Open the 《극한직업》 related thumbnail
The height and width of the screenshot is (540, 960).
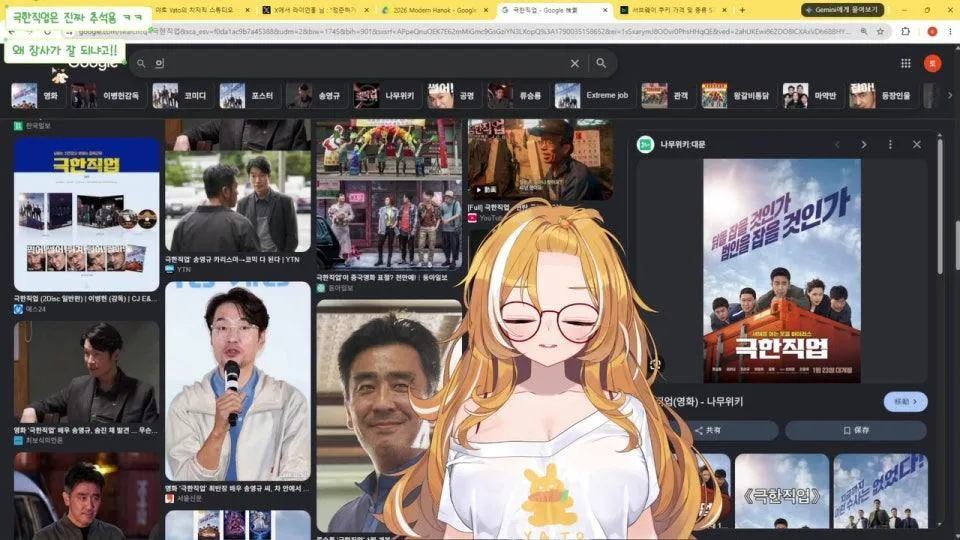[782, 490]
